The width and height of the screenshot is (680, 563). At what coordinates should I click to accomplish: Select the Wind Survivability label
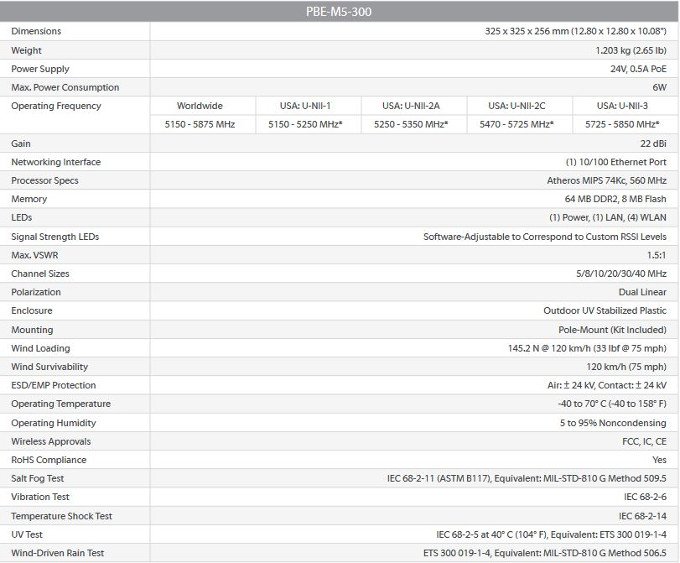[x=49, y=367]
